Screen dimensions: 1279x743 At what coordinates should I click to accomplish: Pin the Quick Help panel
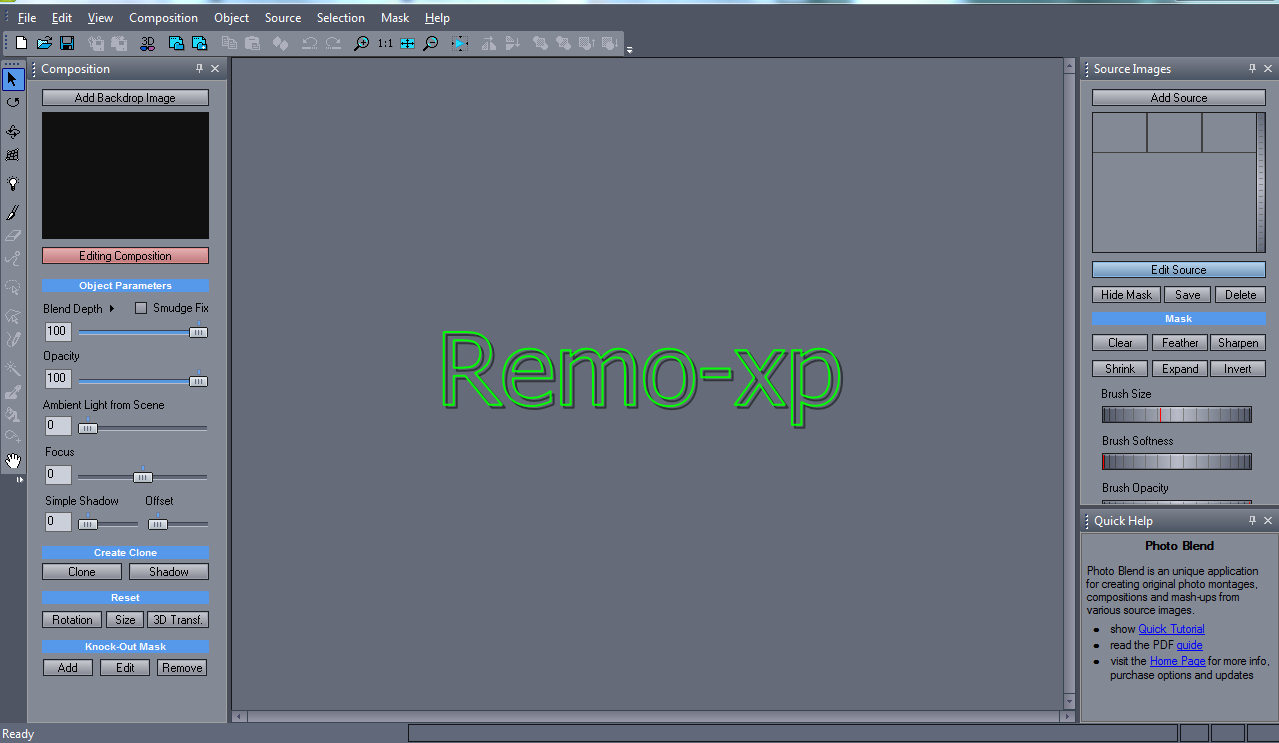[x=1252, y=521]
